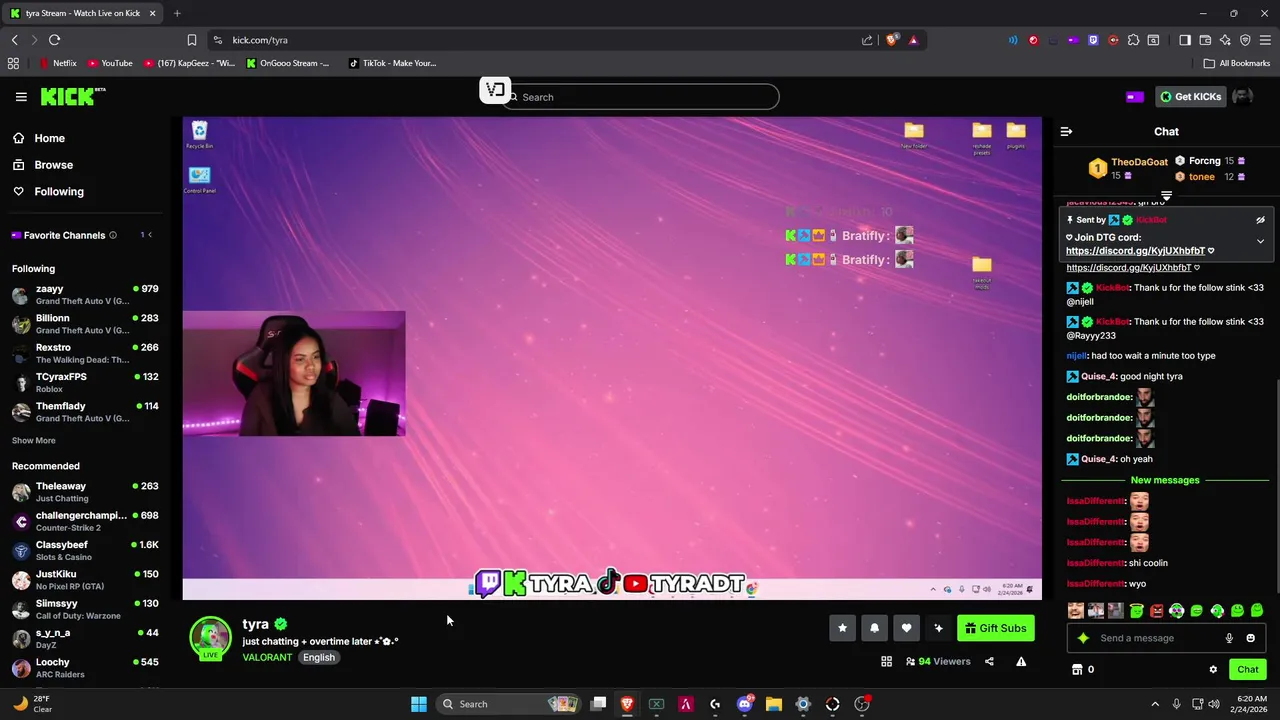Click the sparkle icon beside Gift Subs
1280x720 pixels.
tap(938, 628)
